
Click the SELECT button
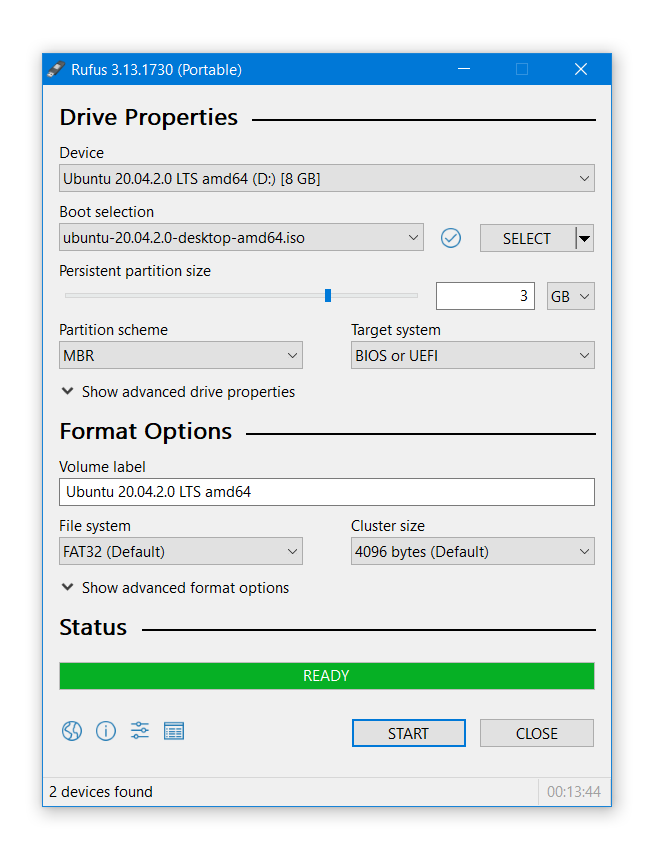coord(527,238)
